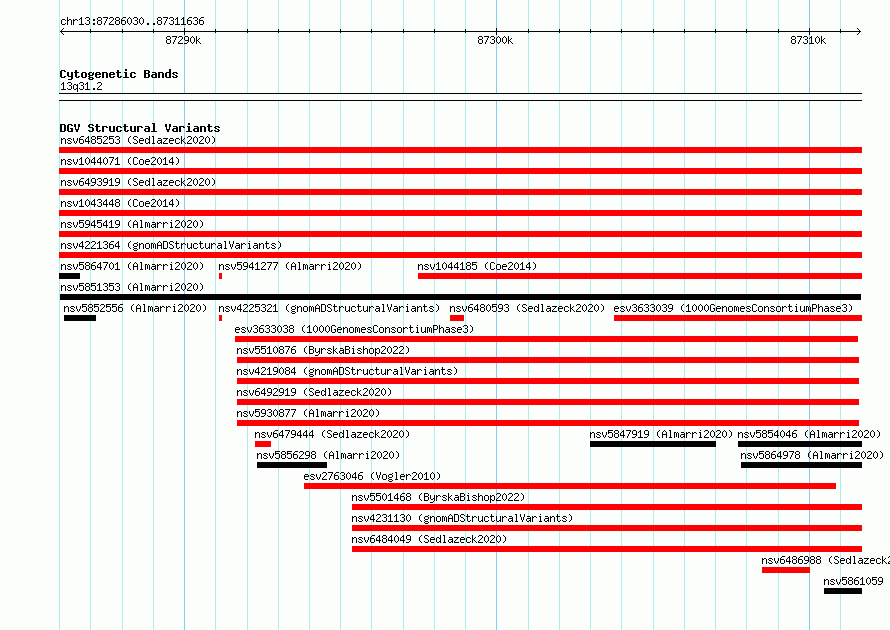Image resolution: width=890 pixels, height=630 pixels.
Task: Click the esv2763046 (Vogler2010) label
Action: tap(372, 476)
